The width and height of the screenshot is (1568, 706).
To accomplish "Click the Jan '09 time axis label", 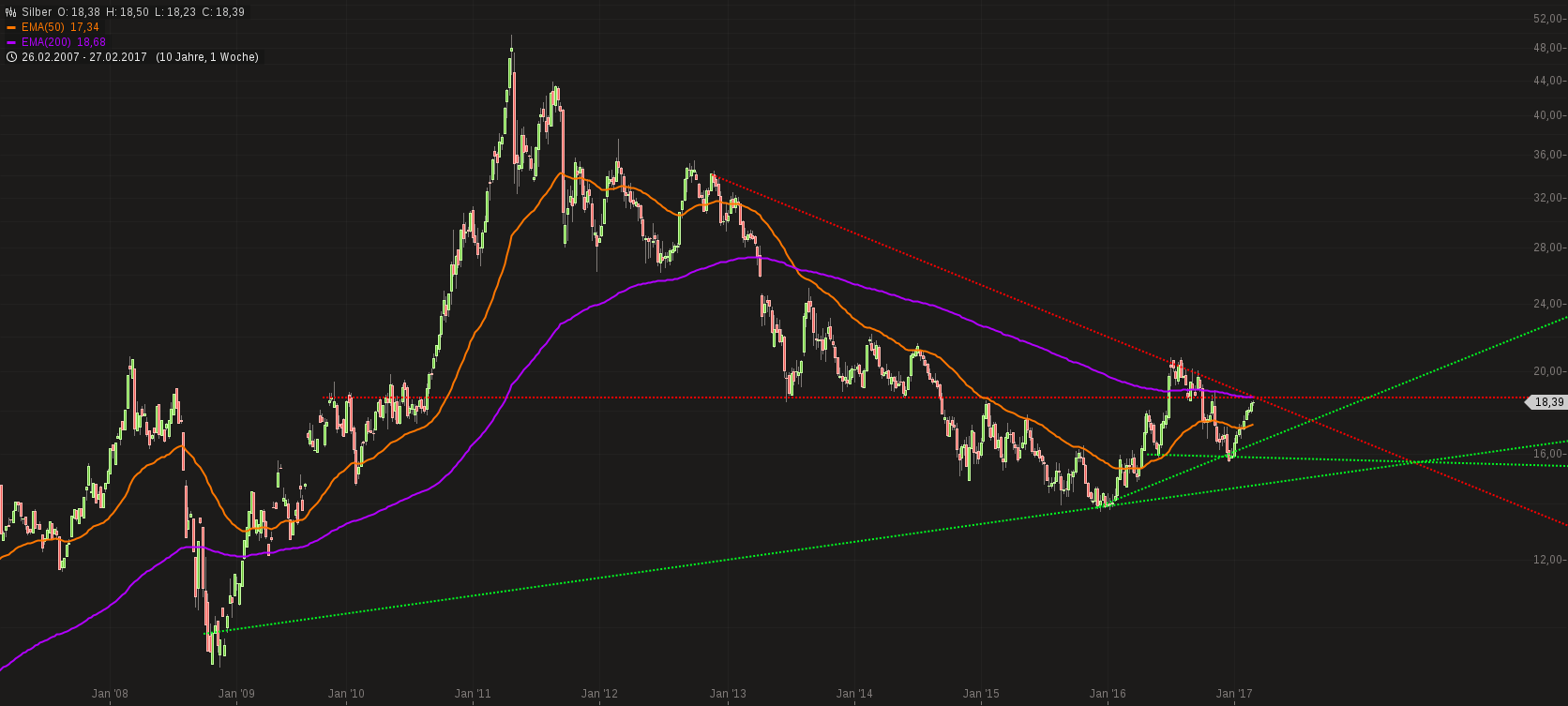I will pyautogui.click(x=236, y=694).
